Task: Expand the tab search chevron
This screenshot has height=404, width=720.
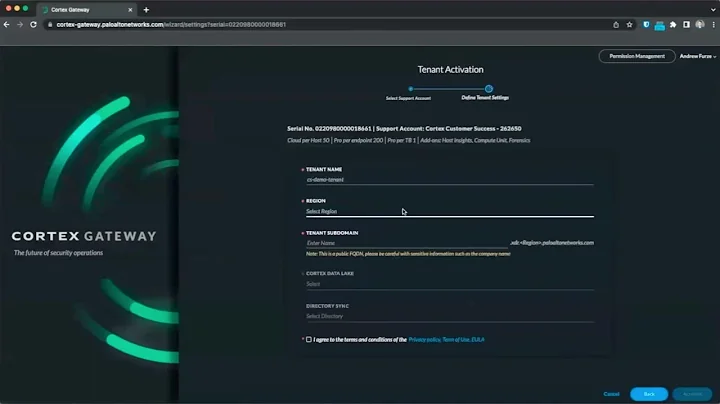Action: (713, 10)
